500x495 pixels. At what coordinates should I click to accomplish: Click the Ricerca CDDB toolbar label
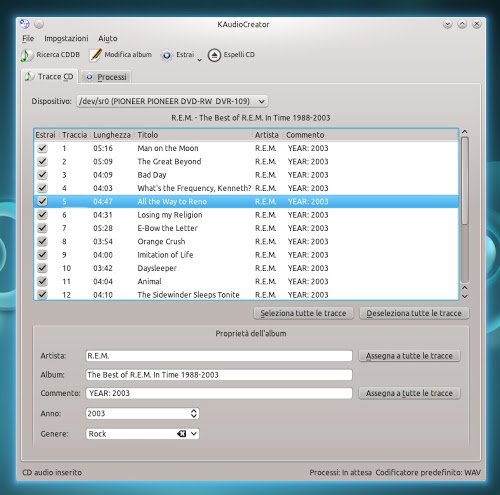coord(58,55)
